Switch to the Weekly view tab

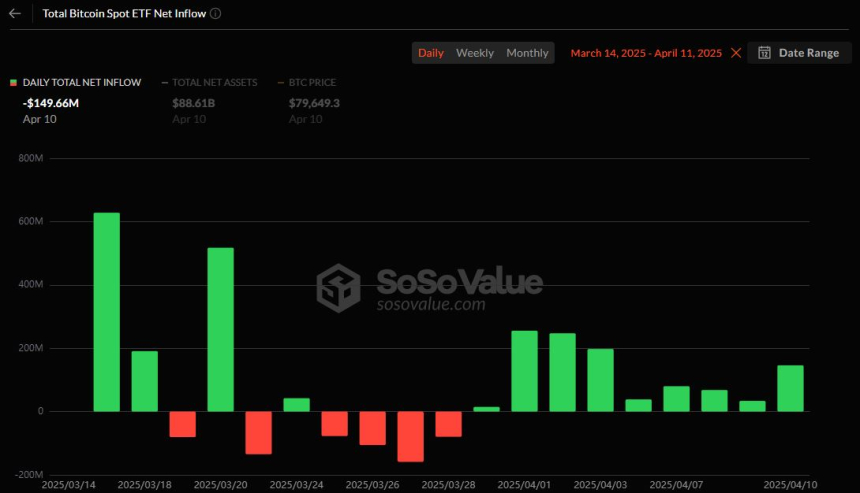click(475, 53)
